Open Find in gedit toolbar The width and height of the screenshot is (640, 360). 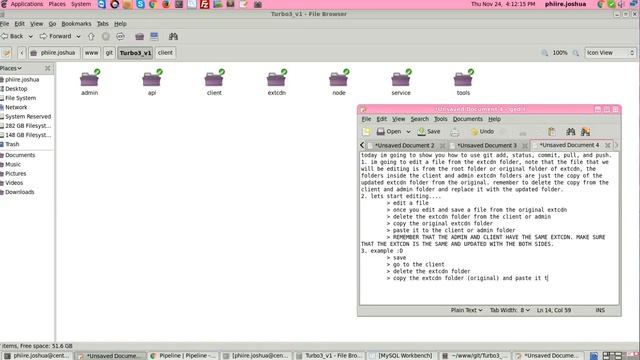[571, 131]
